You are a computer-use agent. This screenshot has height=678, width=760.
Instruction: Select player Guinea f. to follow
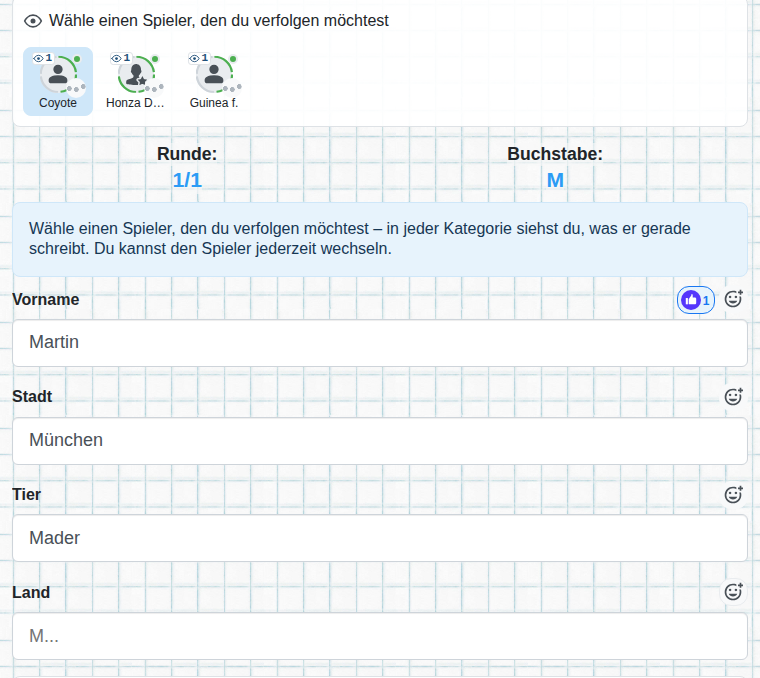pos(214,81)
